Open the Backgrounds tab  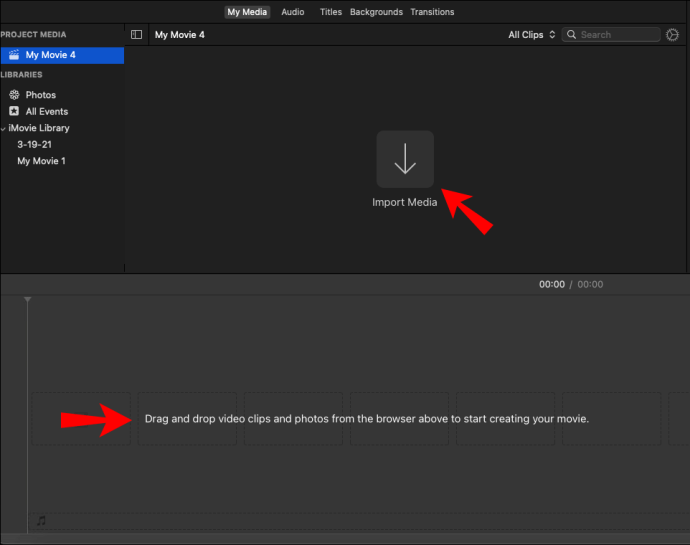pos(376,12)
